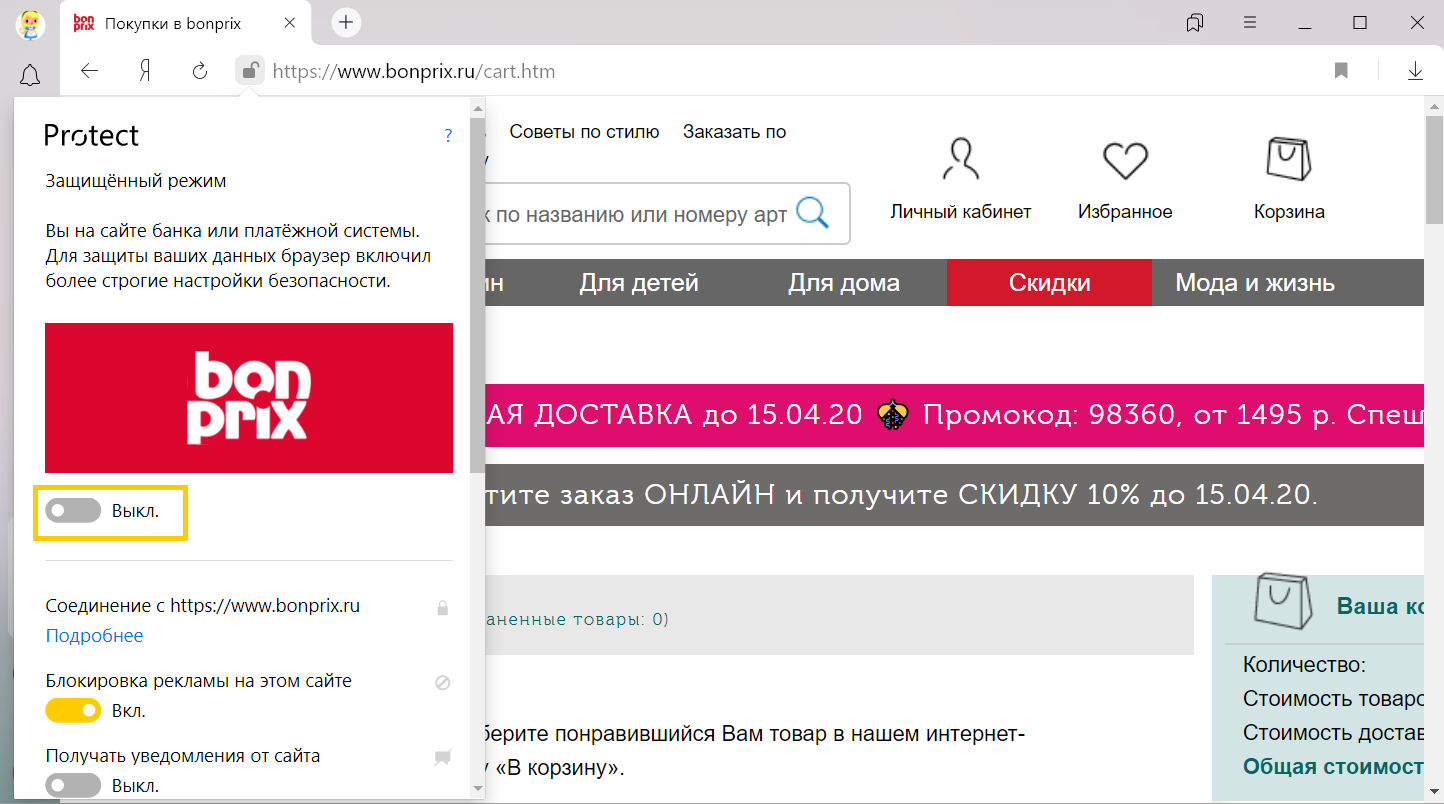This screenshot has height=804, width=1444.
Task: Click the Личный кабинет label
Action: (x=961, y=212)
